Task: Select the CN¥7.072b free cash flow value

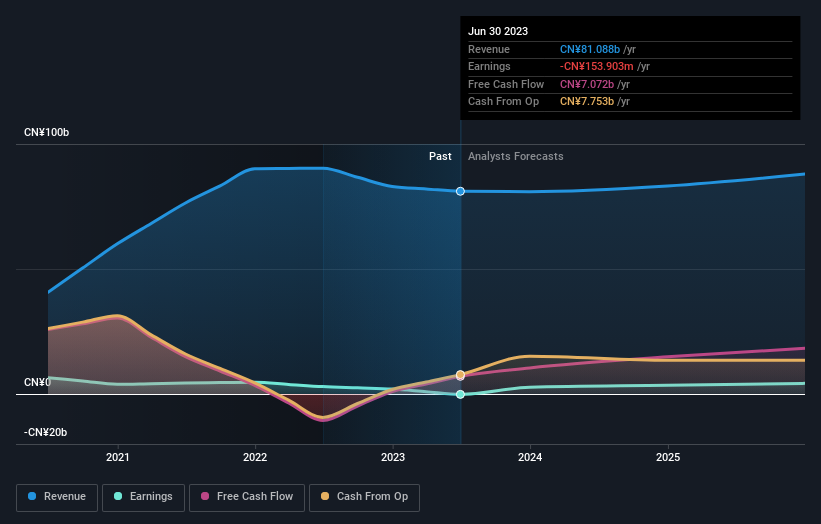Action: coord(587,84)
